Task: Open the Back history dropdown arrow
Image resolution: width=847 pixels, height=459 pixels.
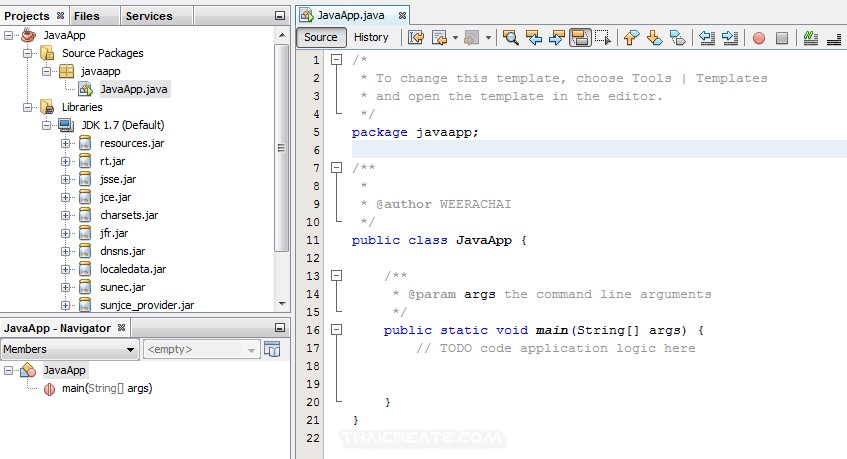Action: tap(455, 37)
